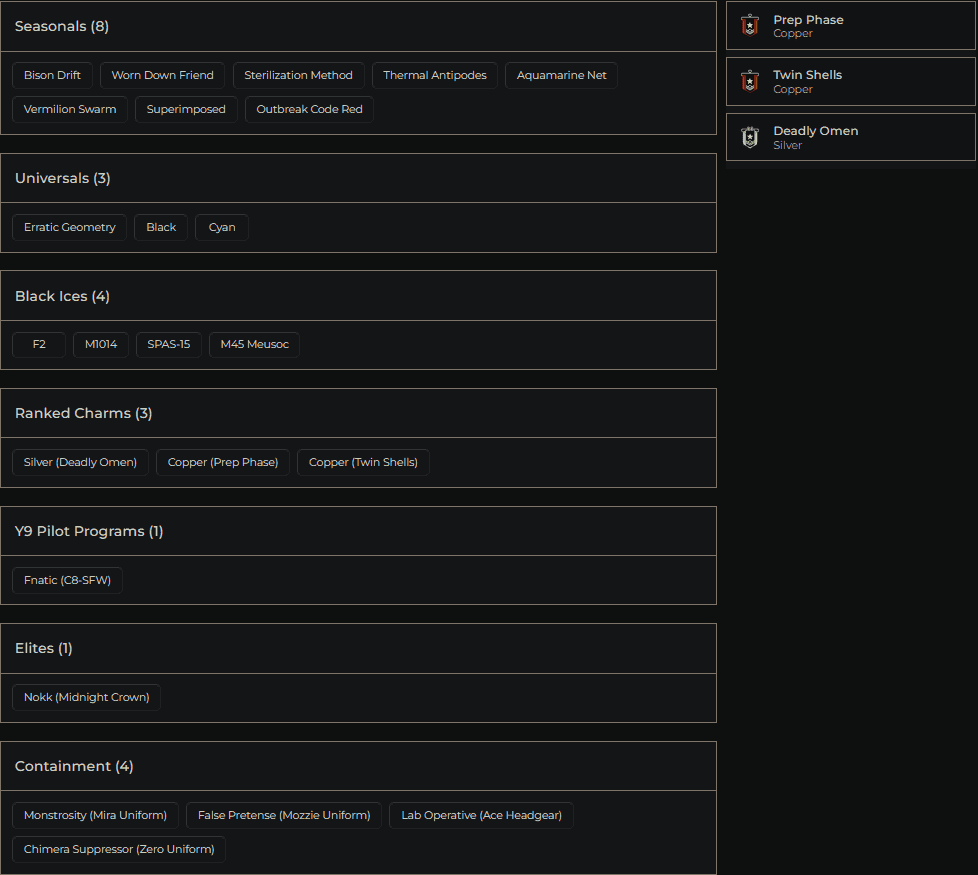Click the Deadly Omen silver charm icon

[750, 137]
